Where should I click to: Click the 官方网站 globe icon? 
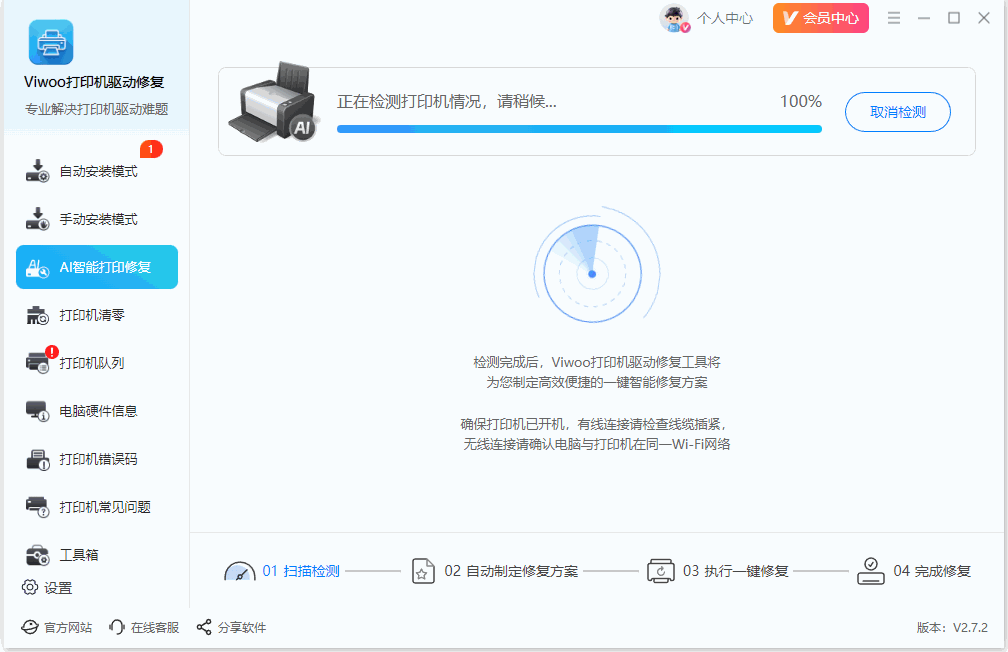pos(30,627)
